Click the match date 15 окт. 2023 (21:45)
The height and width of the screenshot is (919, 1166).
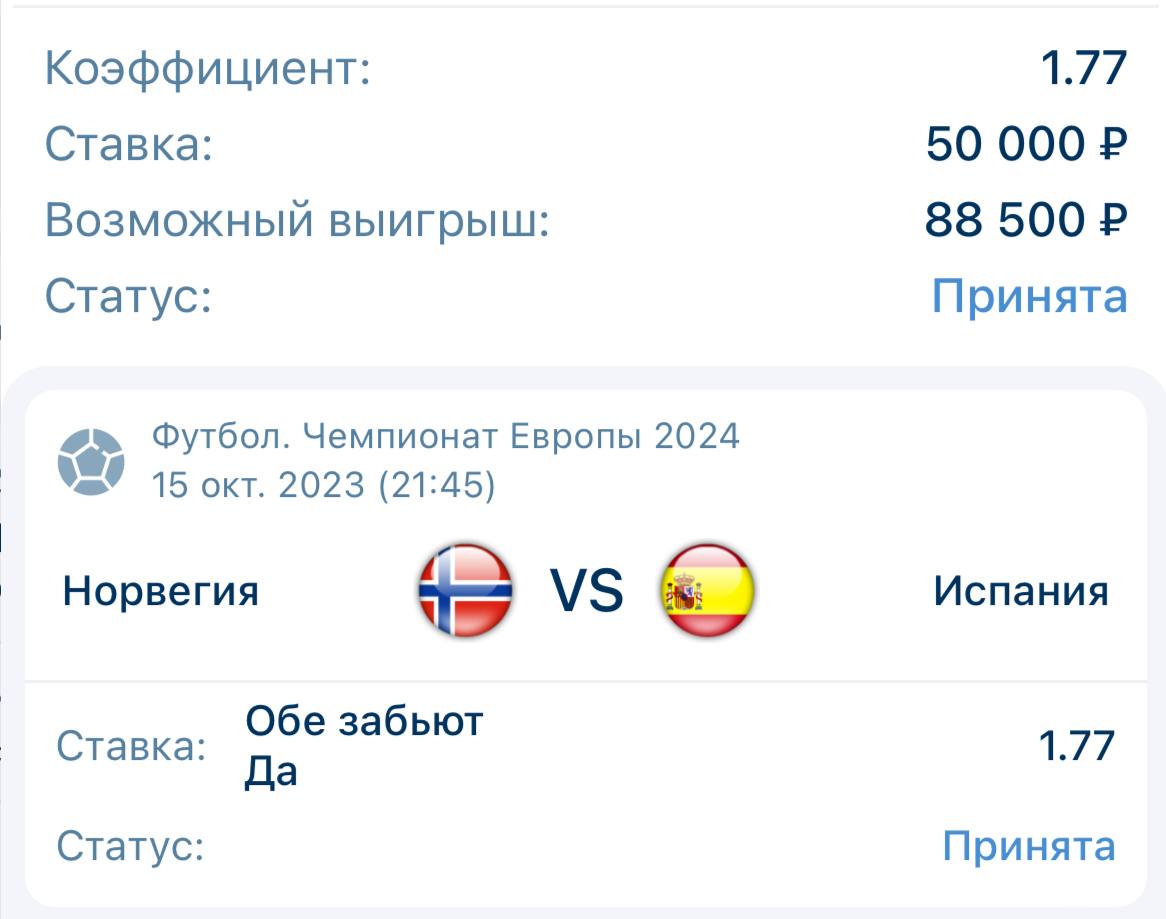point(323,485)
